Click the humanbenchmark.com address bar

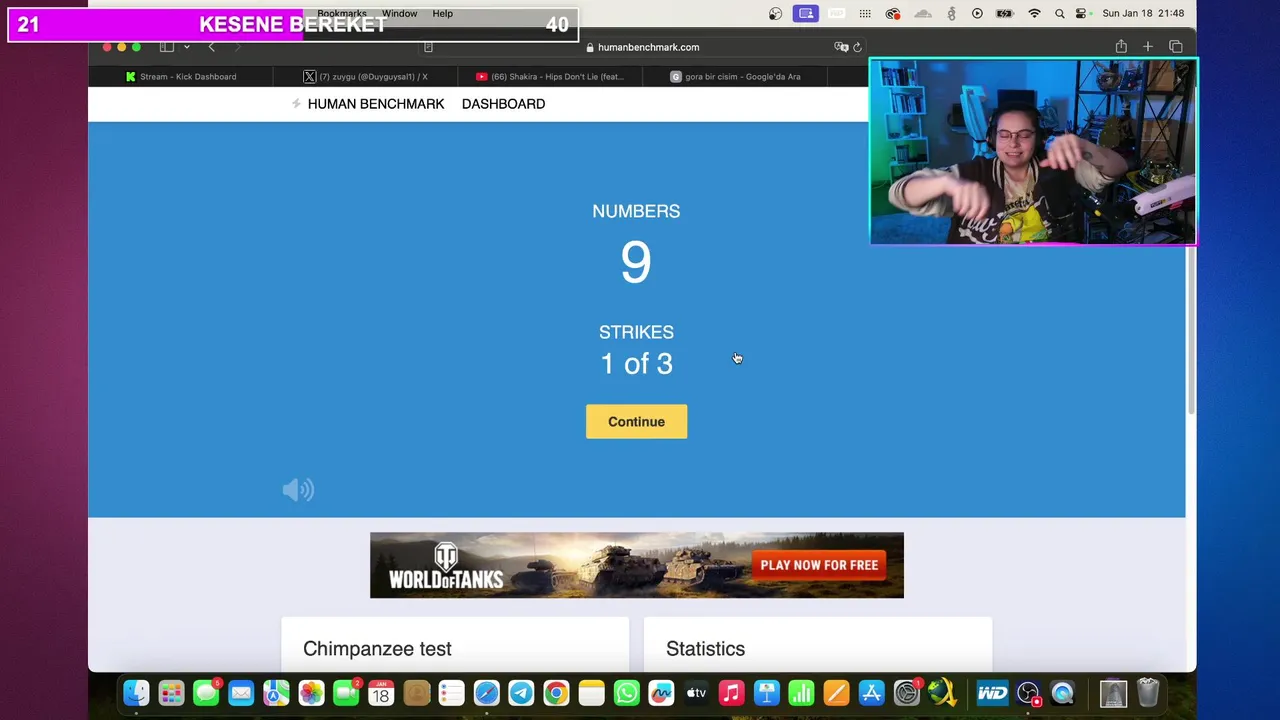pyautogui.click(x=642, y=47)
